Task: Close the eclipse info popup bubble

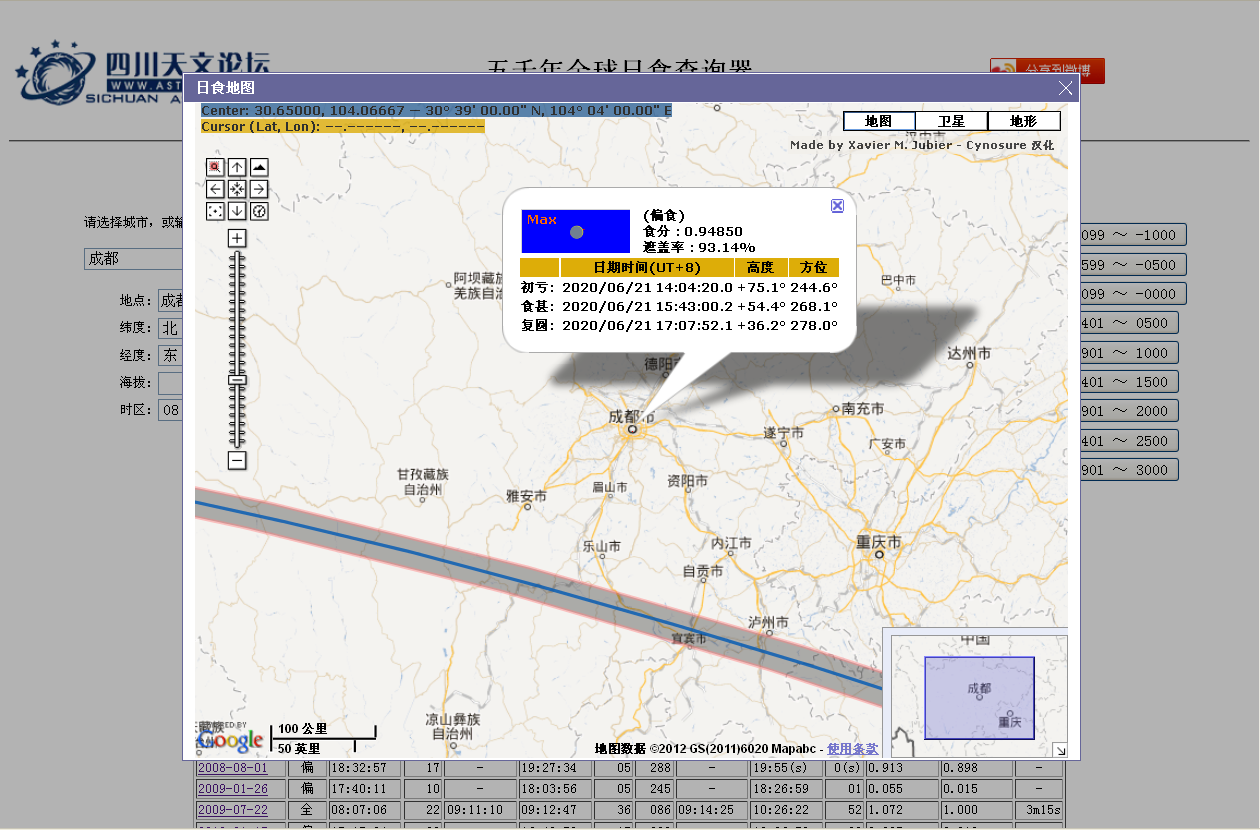Action: coord(837,206)
